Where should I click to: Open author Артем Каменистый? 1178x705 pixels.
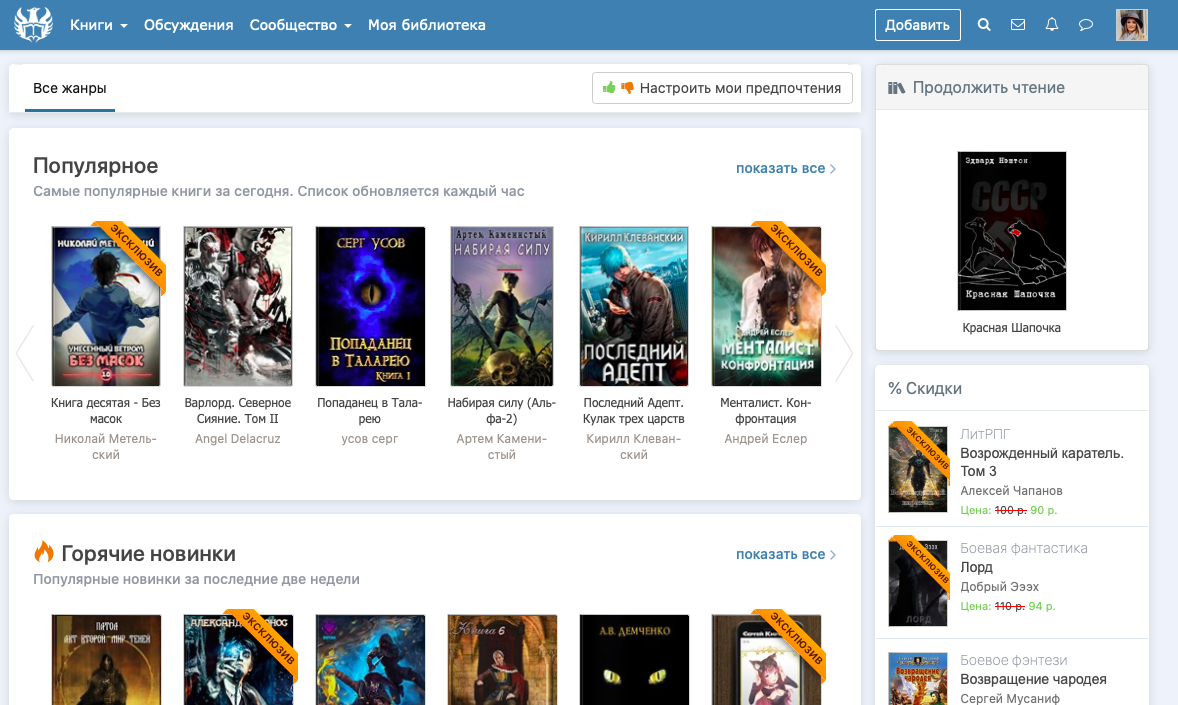(502, 446)
